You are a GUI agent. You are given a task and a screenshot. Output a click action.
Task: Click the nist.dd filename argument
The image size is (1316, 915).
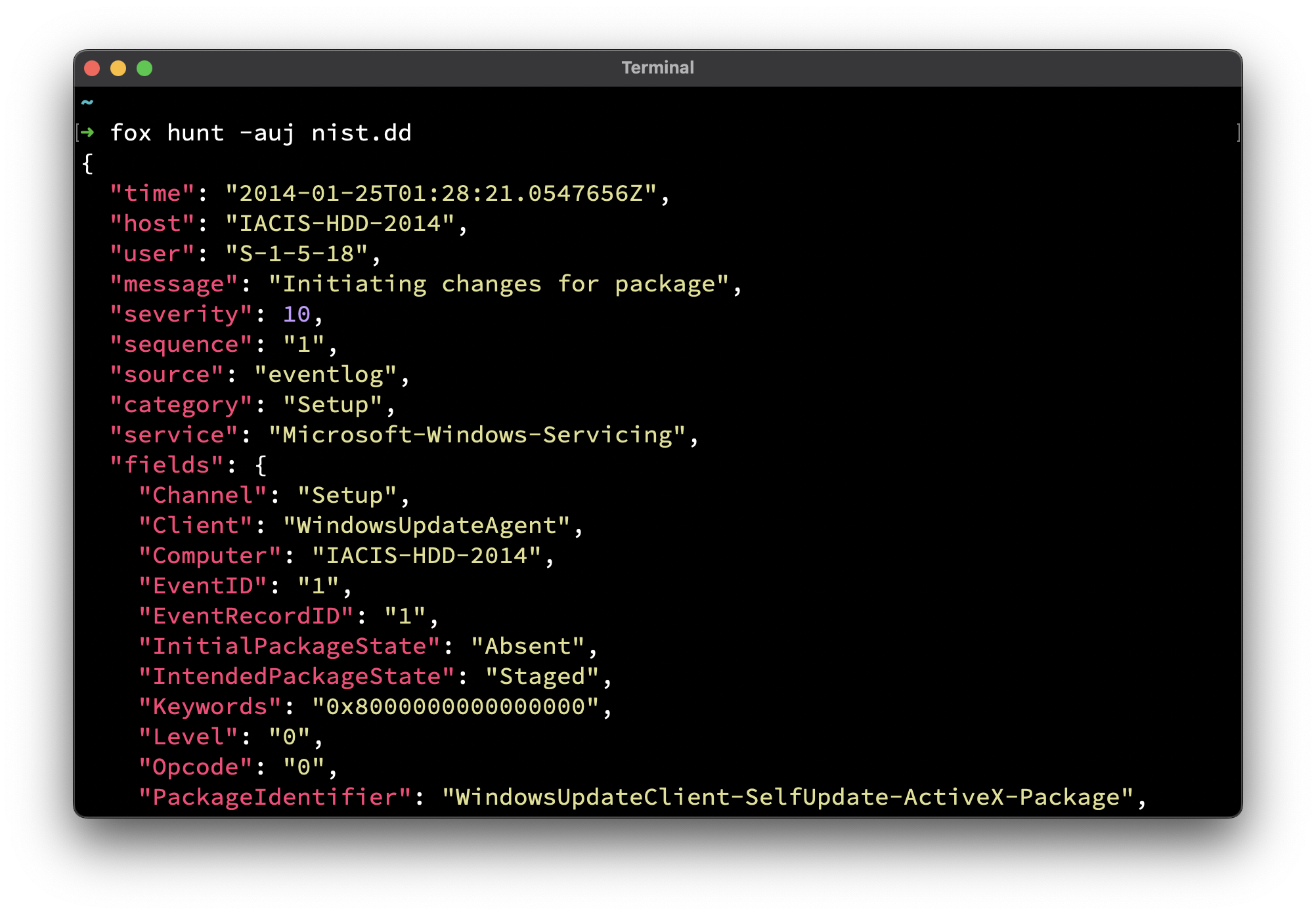pos(361,133)
